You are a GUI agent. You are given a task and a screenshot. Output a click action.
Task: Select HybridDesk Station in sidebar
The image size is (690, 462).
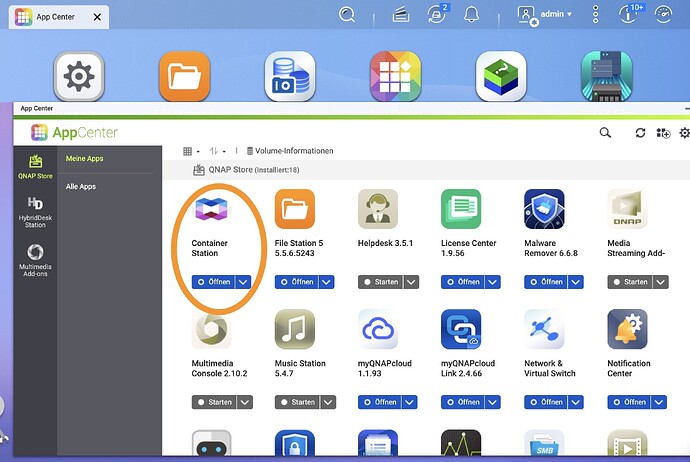click(35, 212)
